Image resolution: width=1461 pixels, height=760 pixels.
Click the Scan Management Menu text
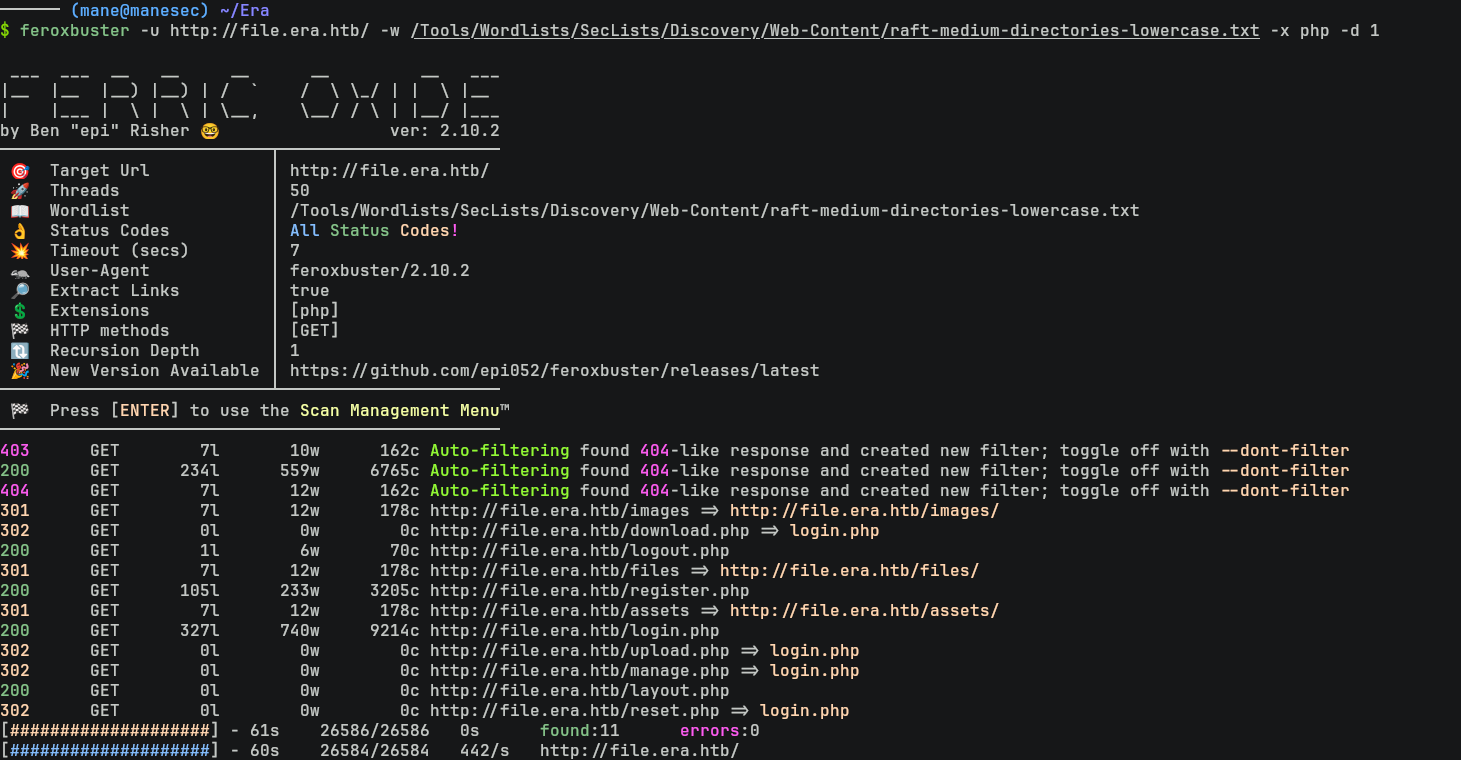tap(404, 411)
